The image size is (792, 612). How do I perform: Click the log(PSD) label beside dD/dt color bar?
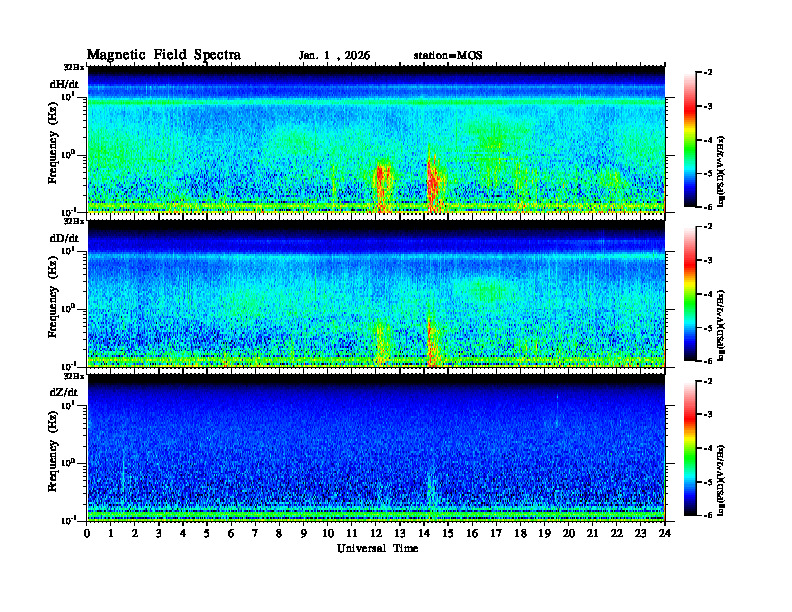point(722,325)
